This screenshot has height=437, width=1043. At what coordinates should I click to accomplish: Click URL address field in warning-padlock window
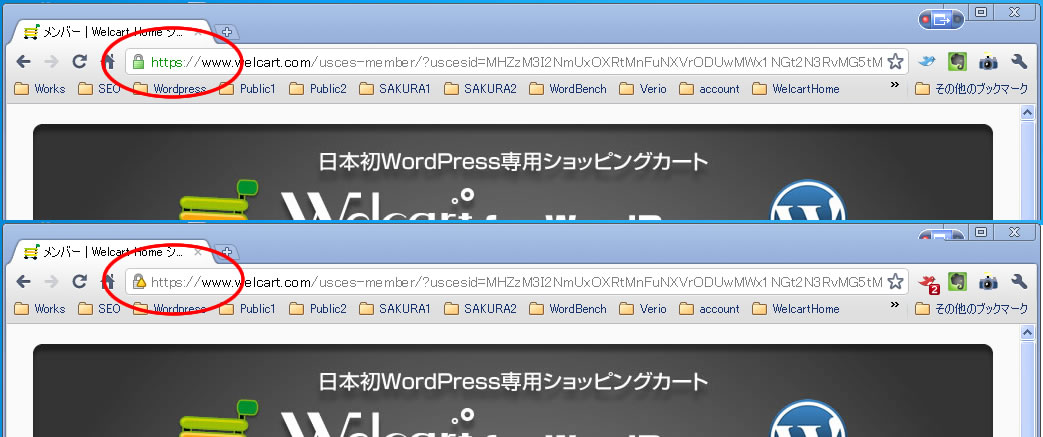pyautogui.click(x=517, y=282)
